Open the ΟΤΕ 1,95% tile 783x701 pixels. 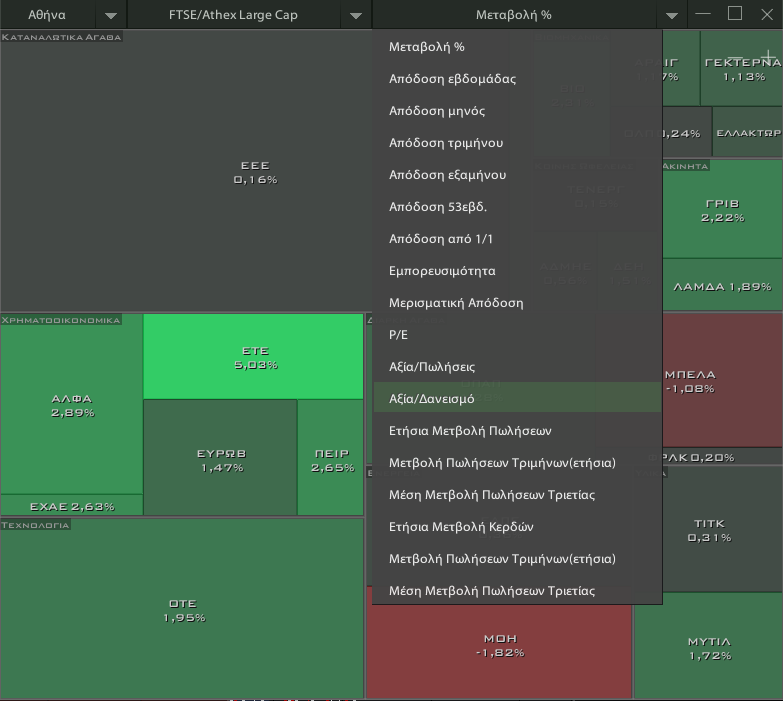(x=182, y=609)
